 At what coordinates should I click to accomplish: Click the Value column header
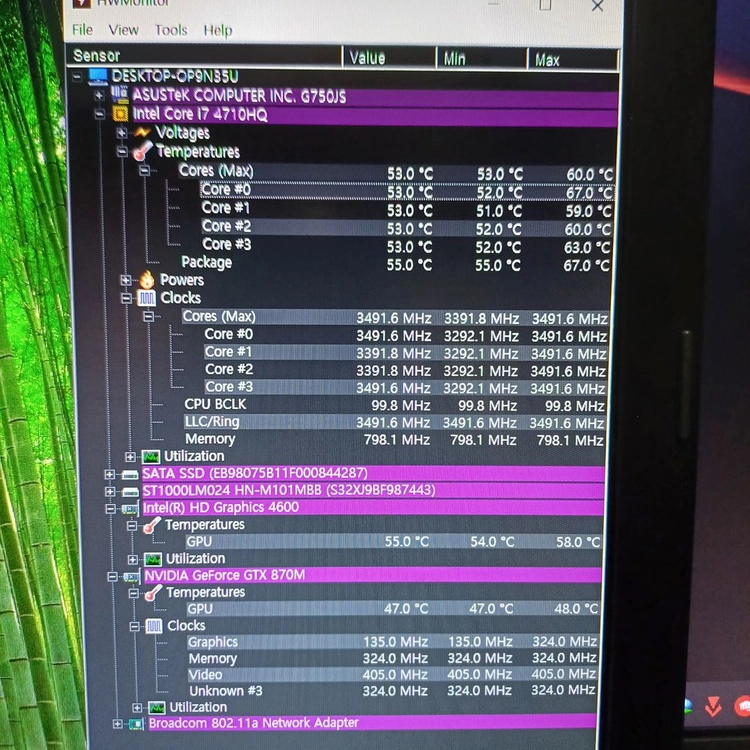pos(389,58)
